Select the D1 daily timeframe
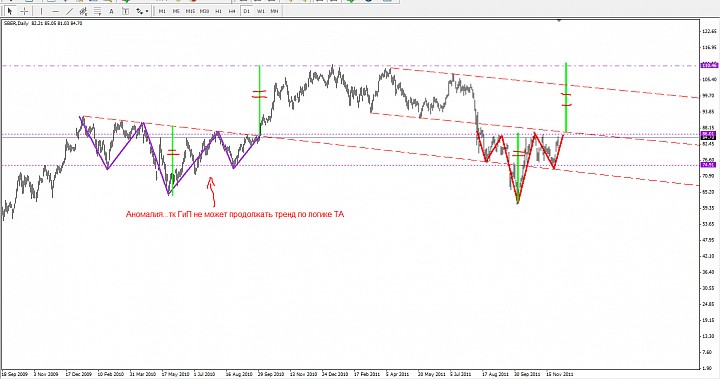The image size is (720, 379). click(247, 11)
